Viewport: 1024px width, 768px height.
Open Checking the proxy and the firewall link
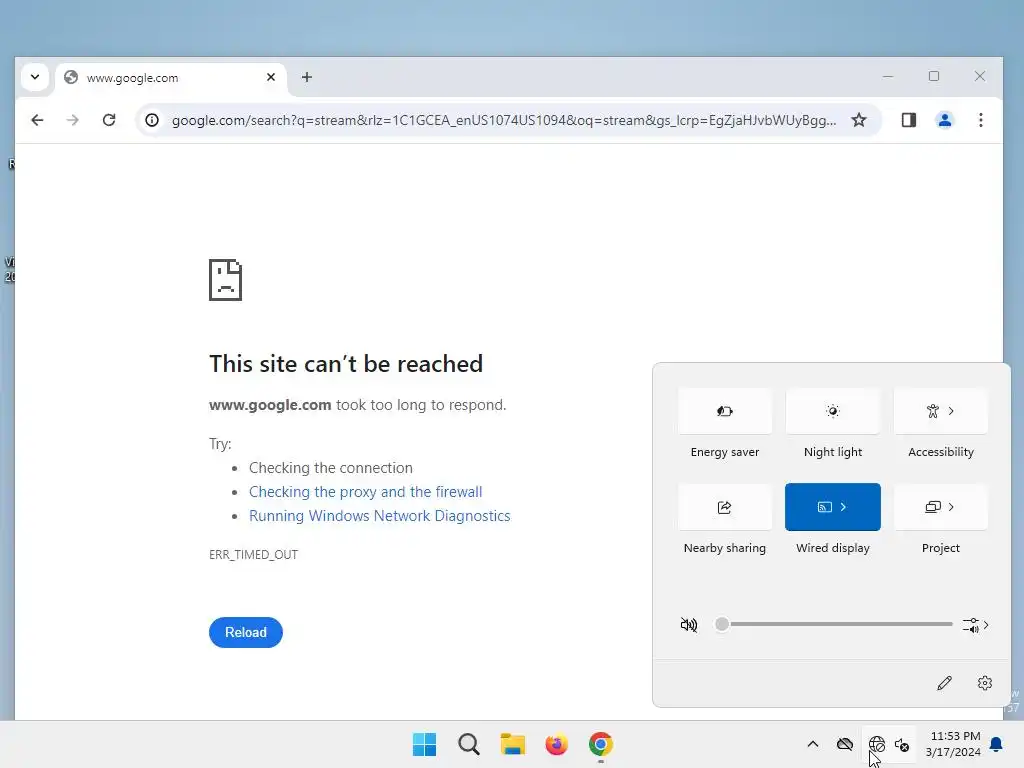point(366,492)
